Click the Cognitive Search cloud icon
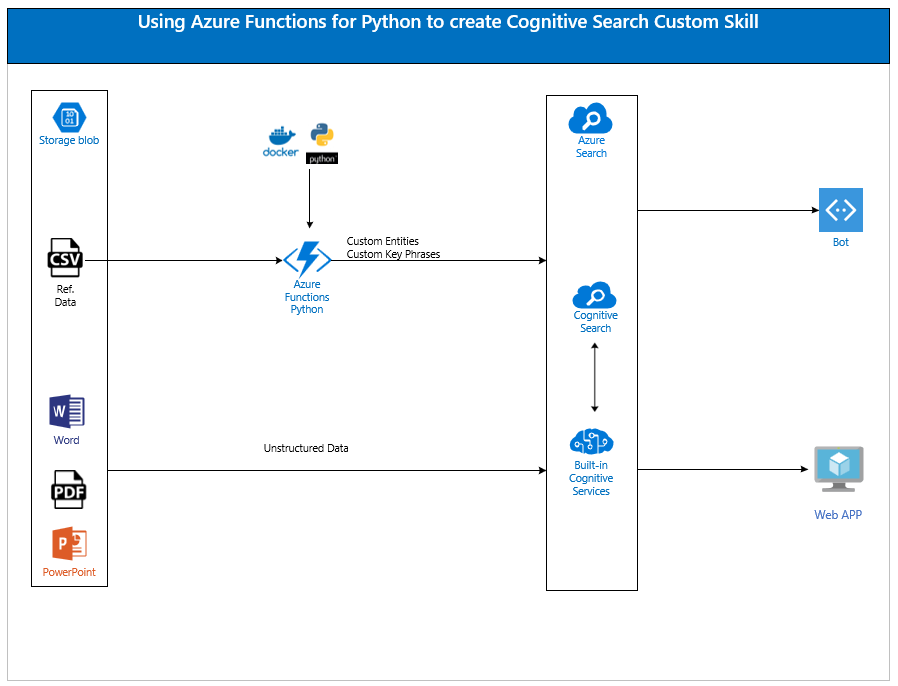 (x=594, y=295)
